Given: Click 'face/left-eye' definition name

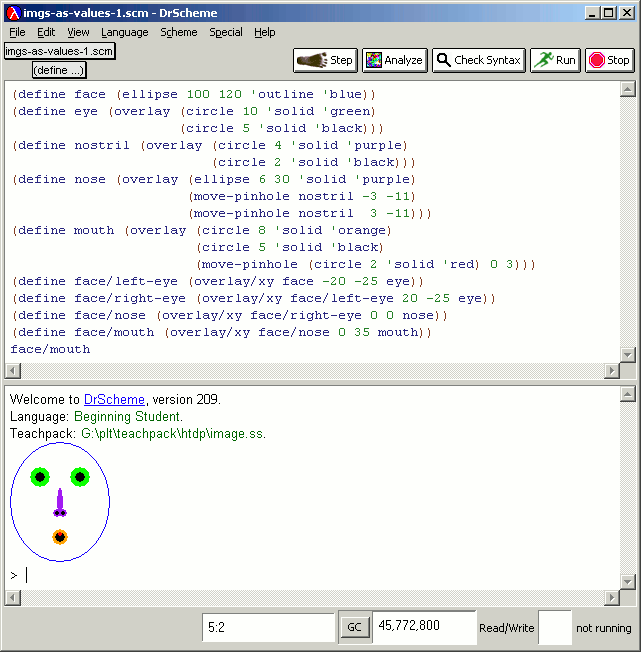Looking at the screenshot, I should (x=126, y=282).
